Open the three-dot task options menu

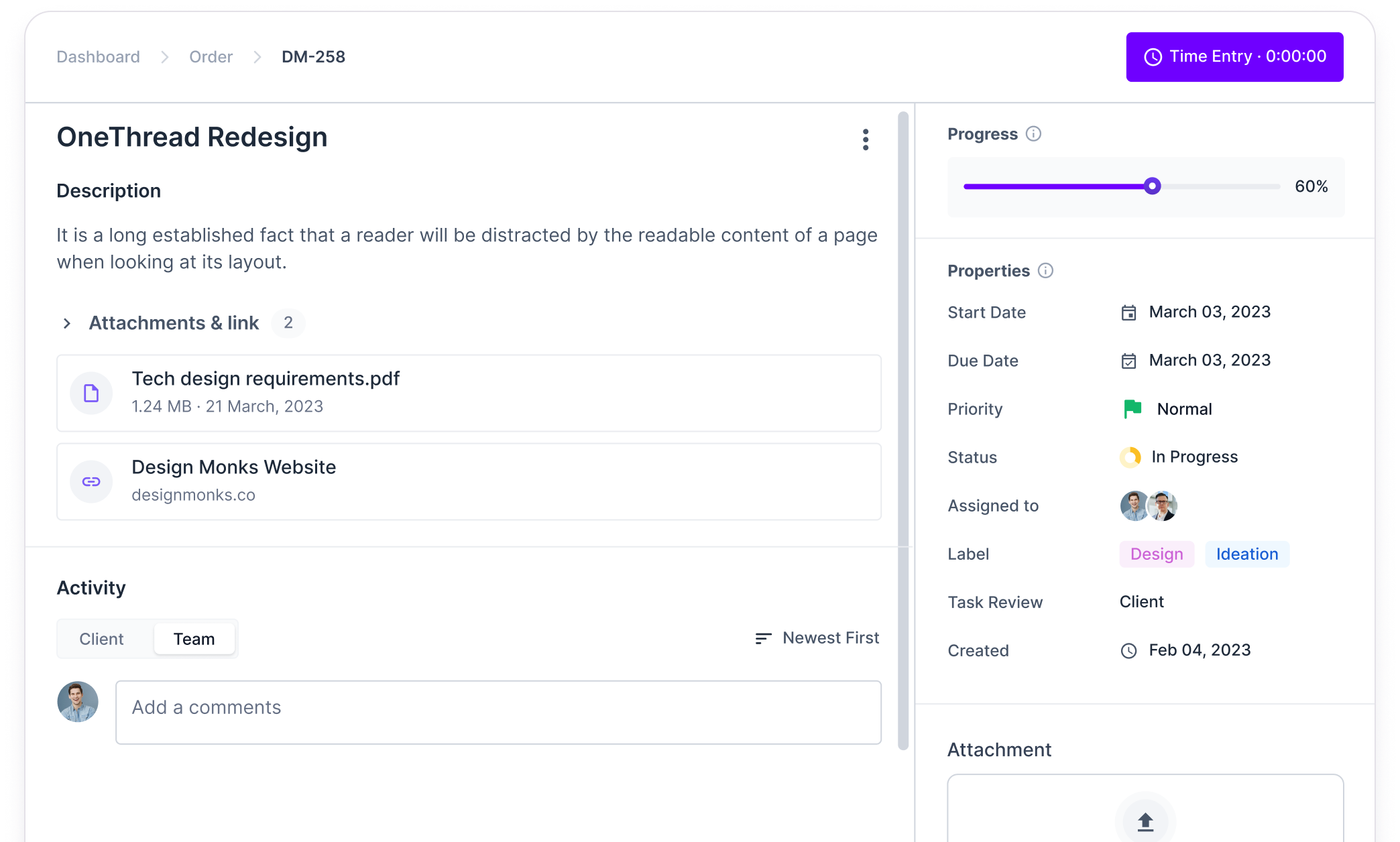(x=866, y=139)
